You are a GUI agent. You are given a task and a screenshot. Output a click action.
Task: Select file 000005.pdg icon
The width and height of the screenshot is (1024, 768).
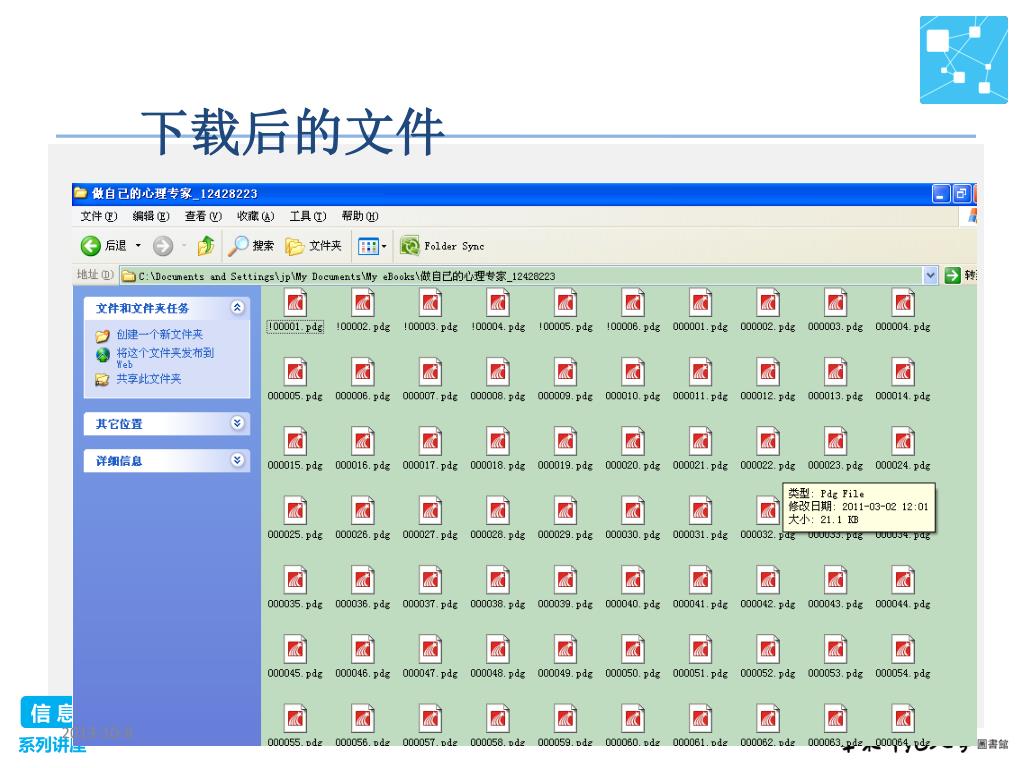295,372
